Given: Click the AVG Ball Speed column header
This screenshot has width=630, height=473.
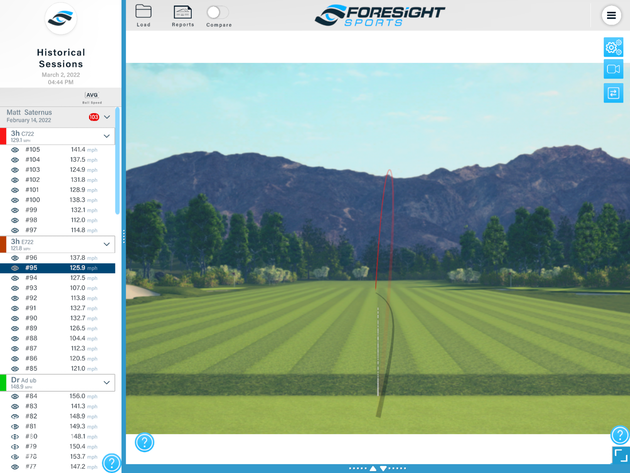Looking at the screenshot, I should pos(91,98).
